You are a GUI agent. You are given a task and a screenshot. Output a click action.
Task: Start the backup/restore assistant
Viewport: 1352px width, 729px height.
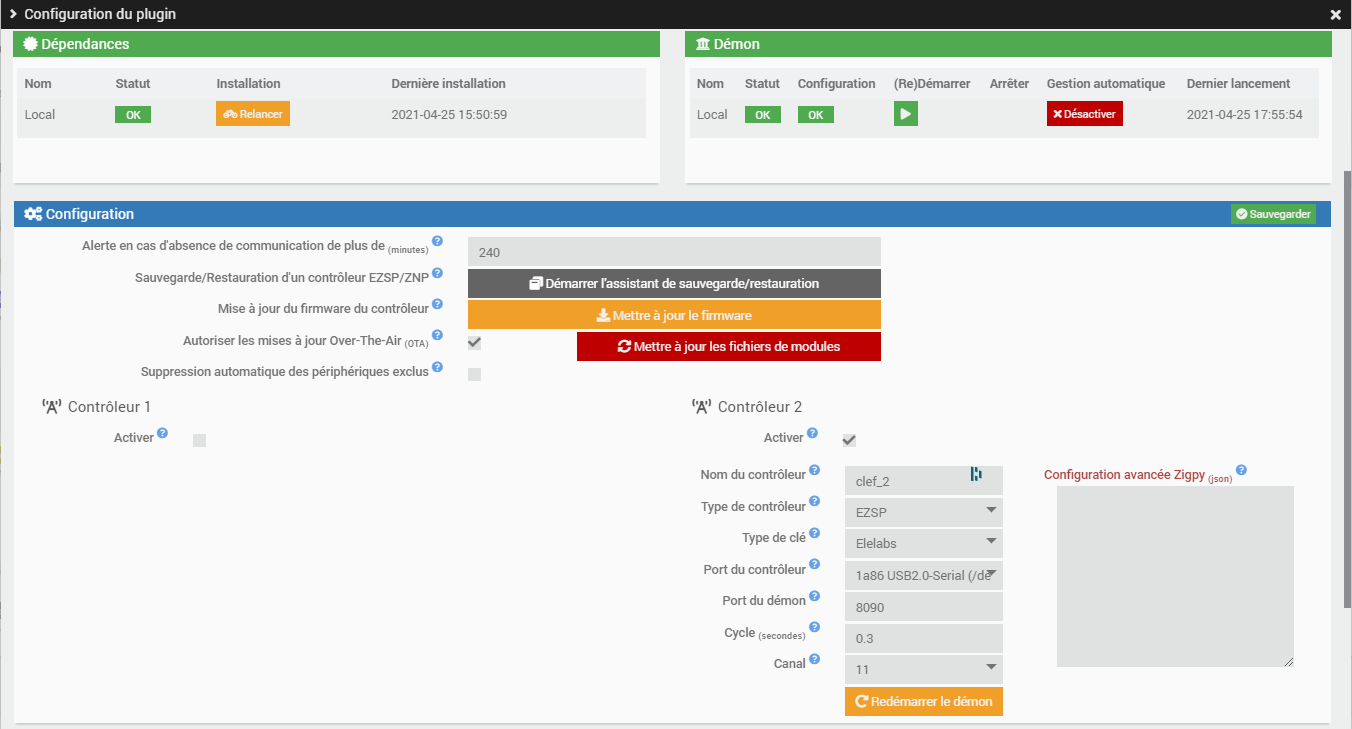point(674,284)
